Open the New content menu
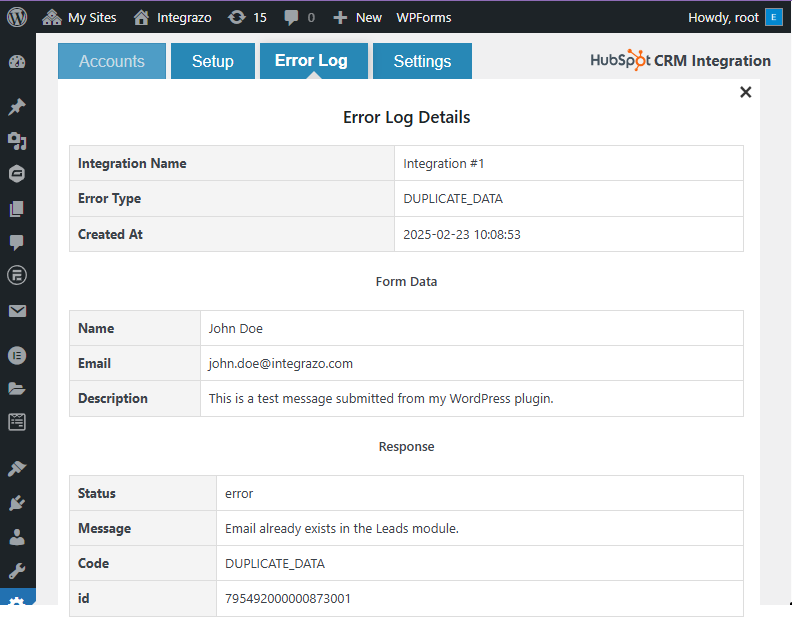This screenshot has width=799, height=623. (357, 18)
